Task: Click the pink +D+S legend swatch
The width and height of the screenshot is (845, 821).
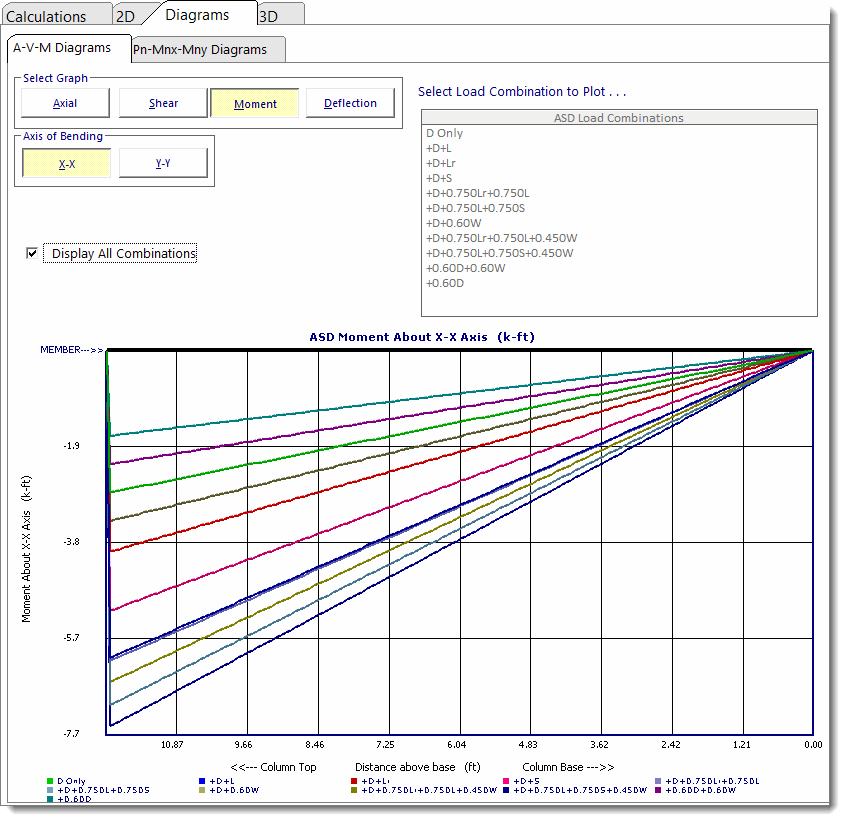Action: point(506,780)
